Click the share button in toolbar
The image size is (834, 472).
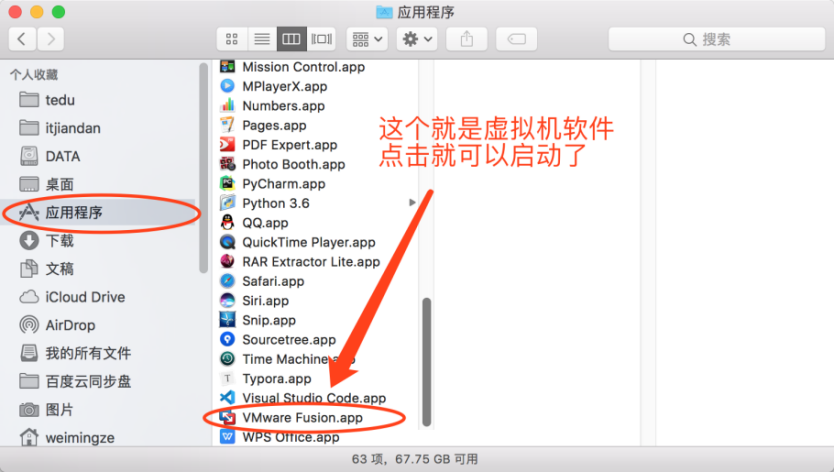[x=467, y=39]
